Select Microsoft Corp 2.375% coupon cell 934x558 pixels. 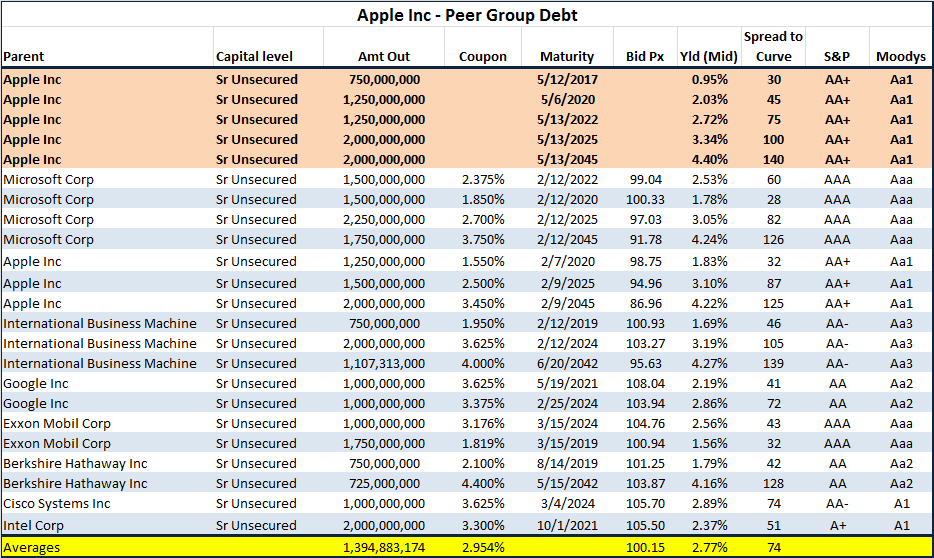click(x=482, y=180)
